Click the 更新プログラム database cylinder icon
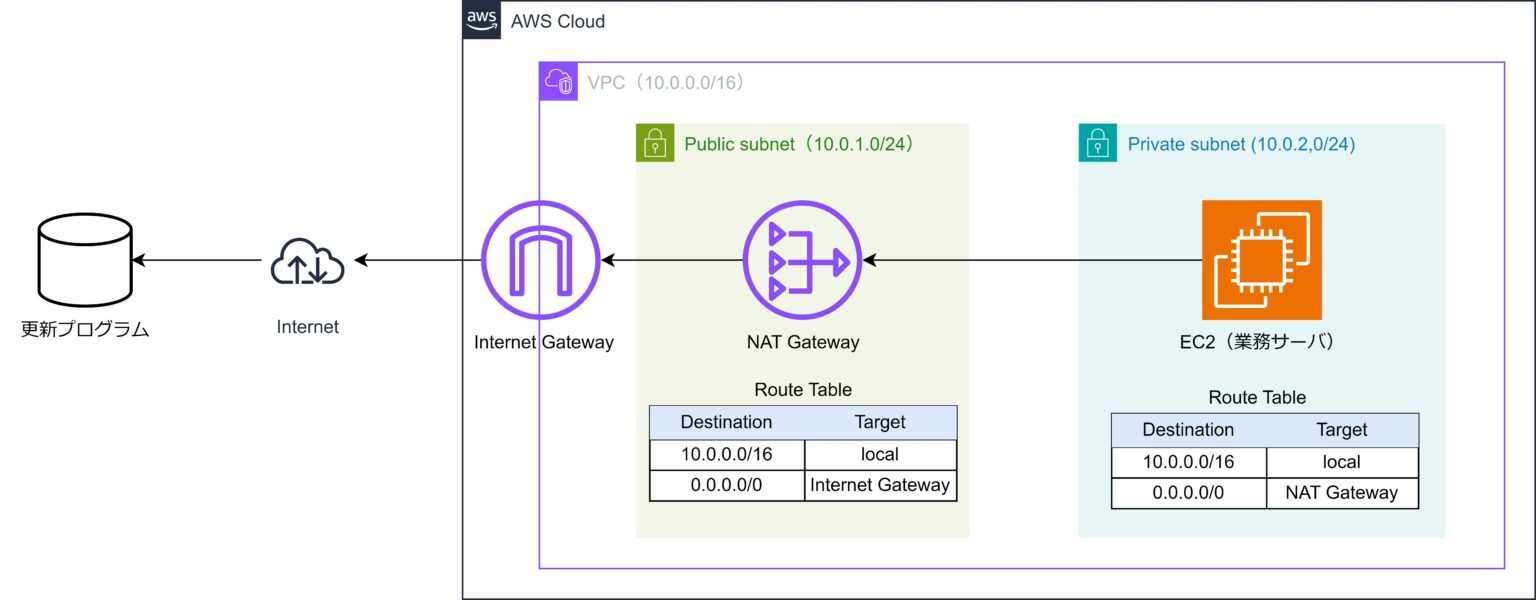Viewport: 1536px width, 600px height. click(x=84, y=260)
